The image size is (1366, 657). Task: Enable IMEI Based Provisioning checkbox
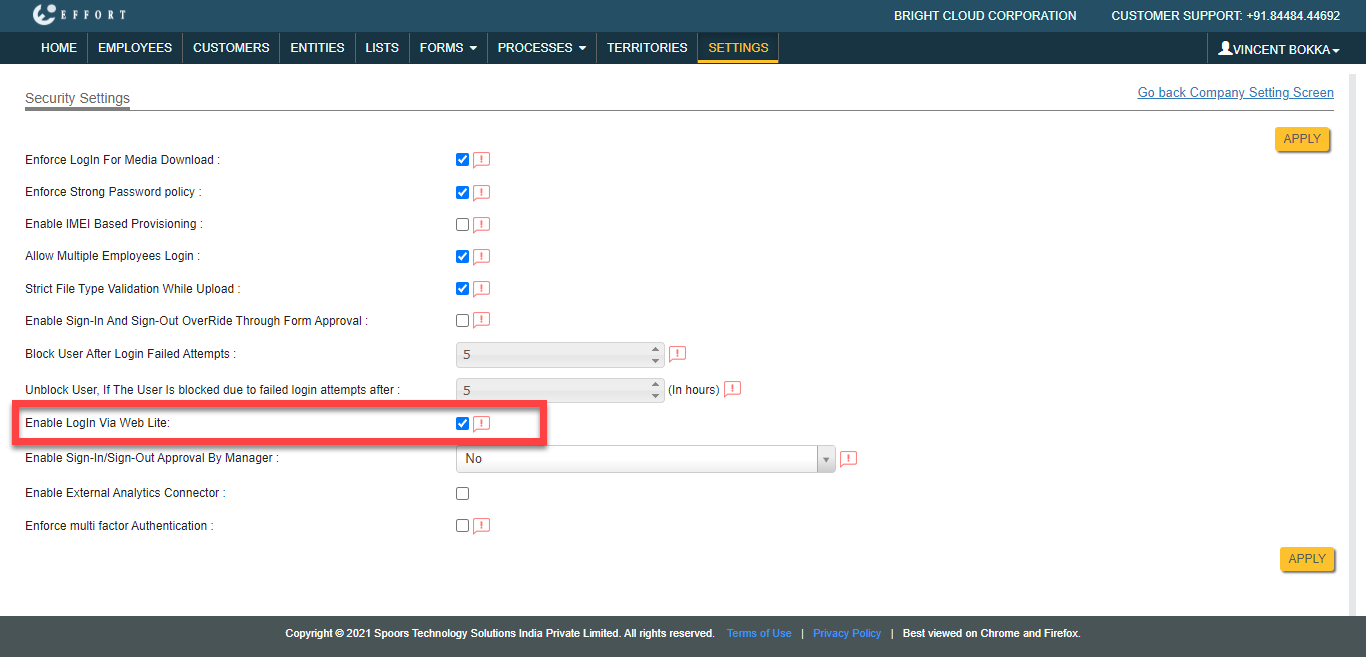pyautogui.click(x=462, y=225)
